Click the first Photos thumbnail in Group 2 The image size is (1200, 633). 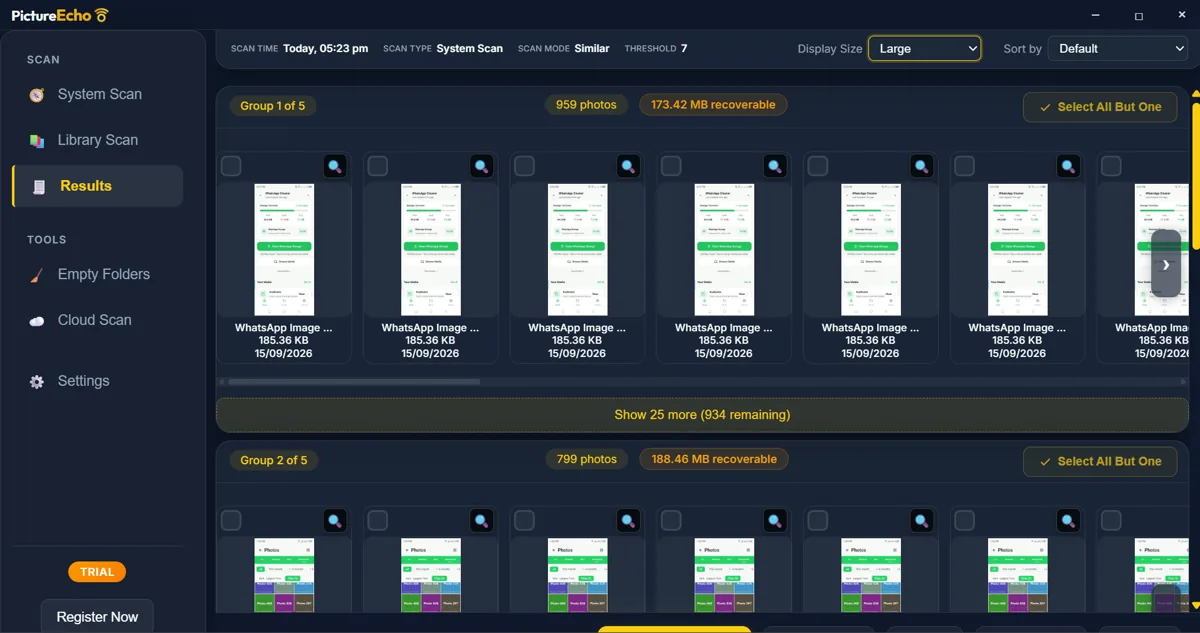pos(284,575)
